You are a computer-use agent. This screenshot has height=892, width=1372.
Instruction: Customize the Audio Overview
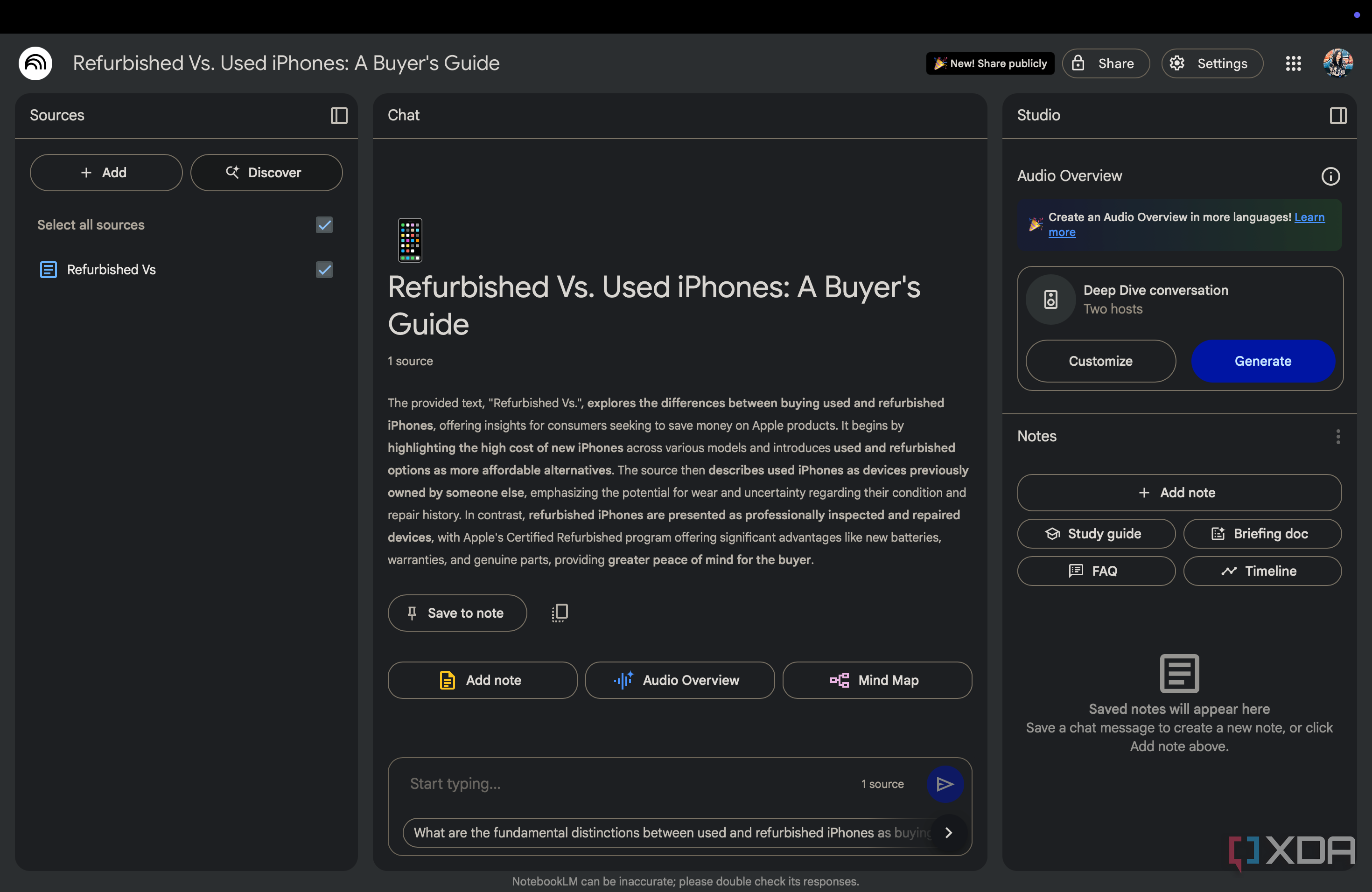(x=1100, y=361)
